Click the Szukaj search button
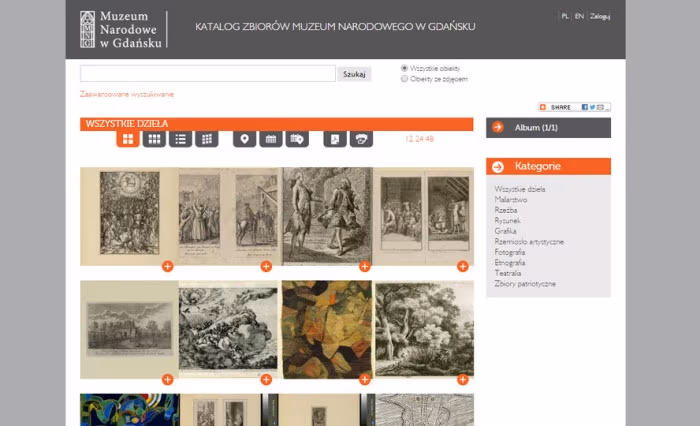 (354, 74)
